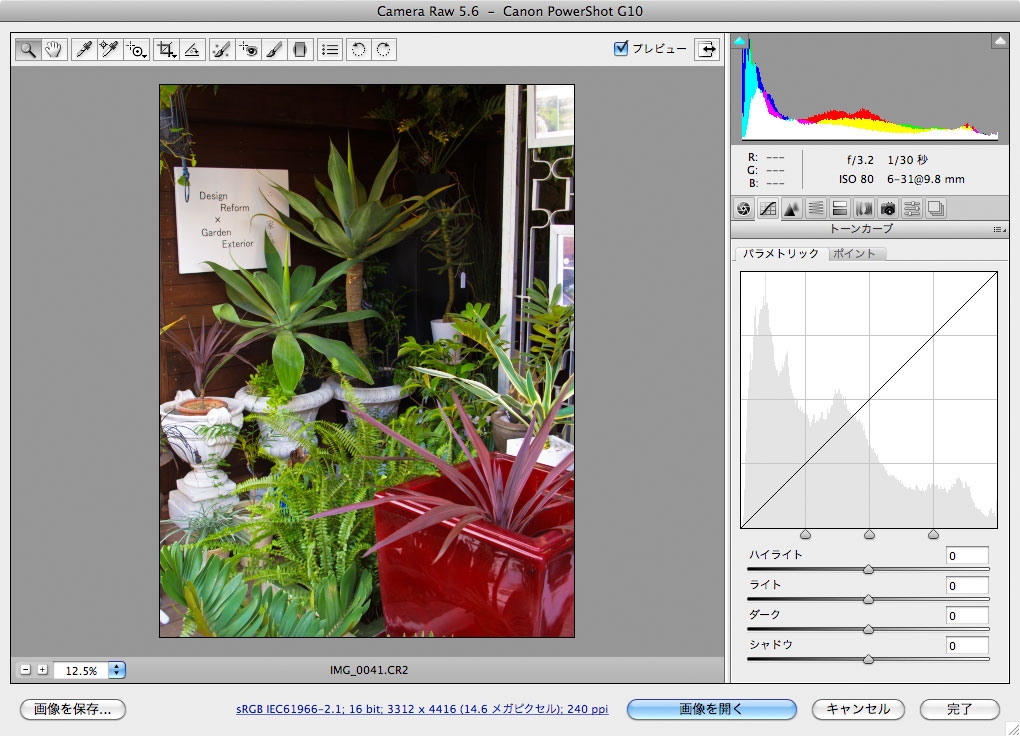Click the highlights region divider below curve
This screenshot has width=1020, height=736.
(933, 534)
